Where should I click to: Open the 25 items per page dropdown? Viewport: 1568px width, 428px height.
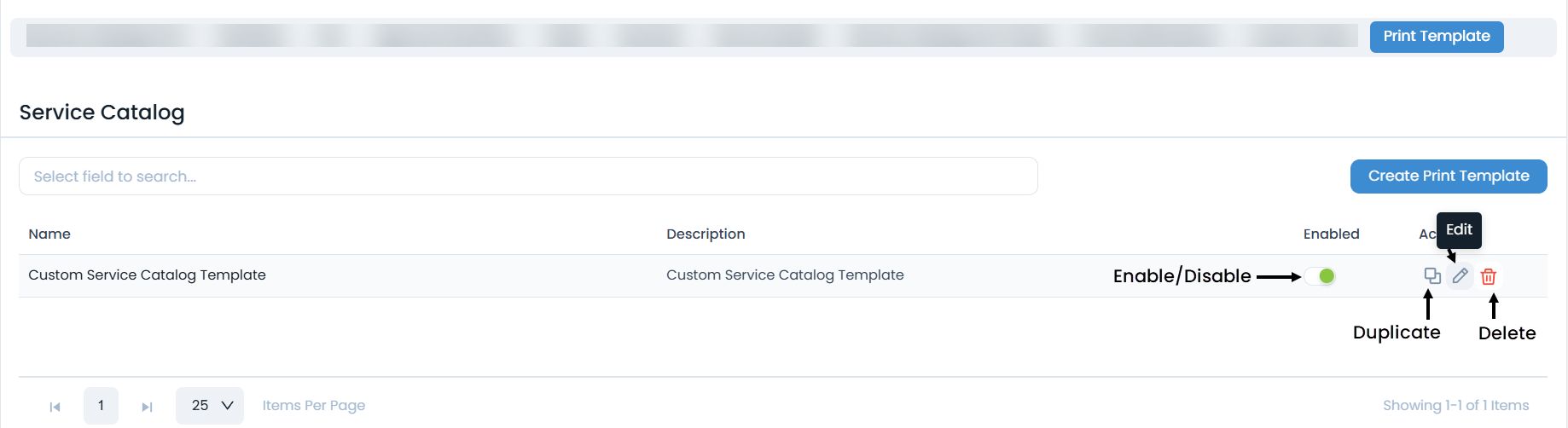click(210, 406)
